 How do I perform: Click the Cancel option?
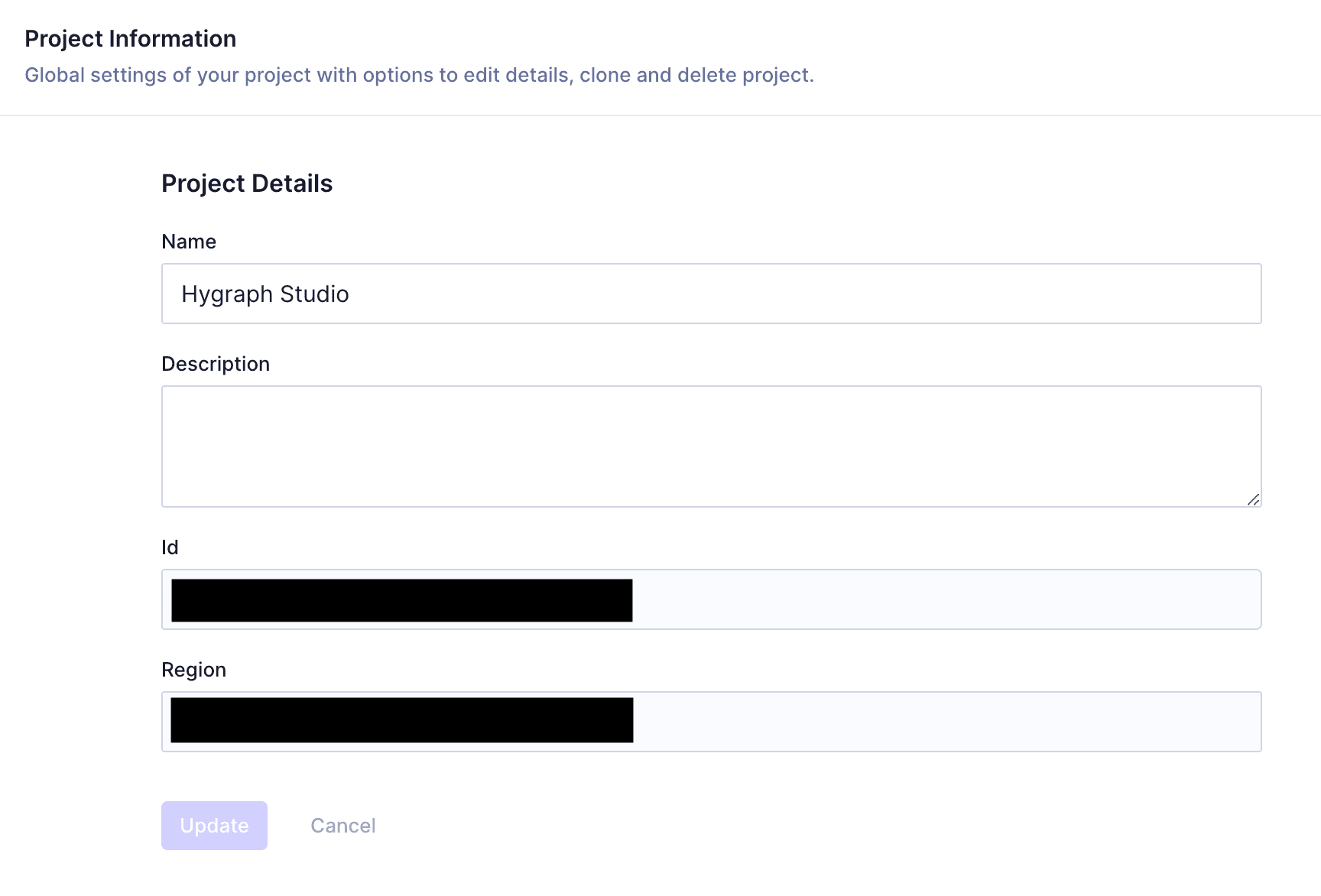click(x=342, y=825)
